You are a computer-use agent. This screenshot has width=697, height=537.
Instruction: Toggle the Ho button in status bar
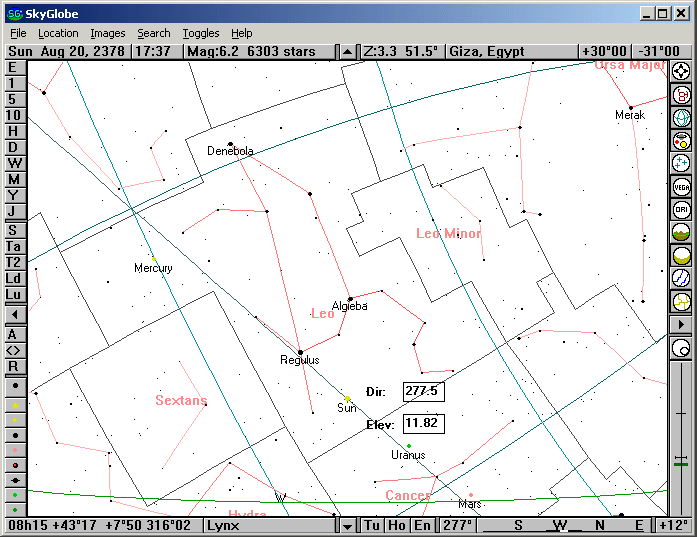point(397,525)
